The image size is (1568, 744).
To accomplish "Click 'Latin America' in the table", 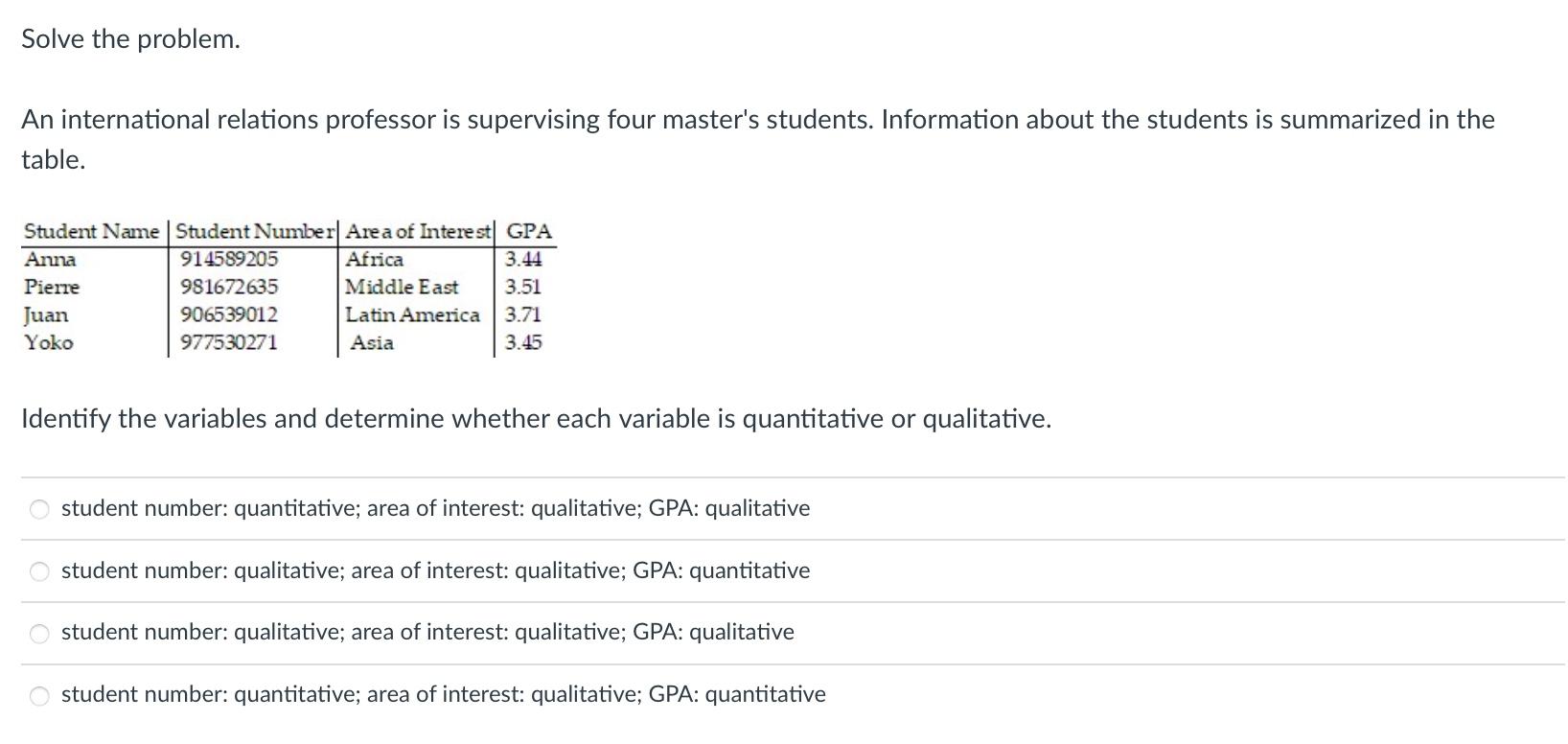I will coord(411,314).
